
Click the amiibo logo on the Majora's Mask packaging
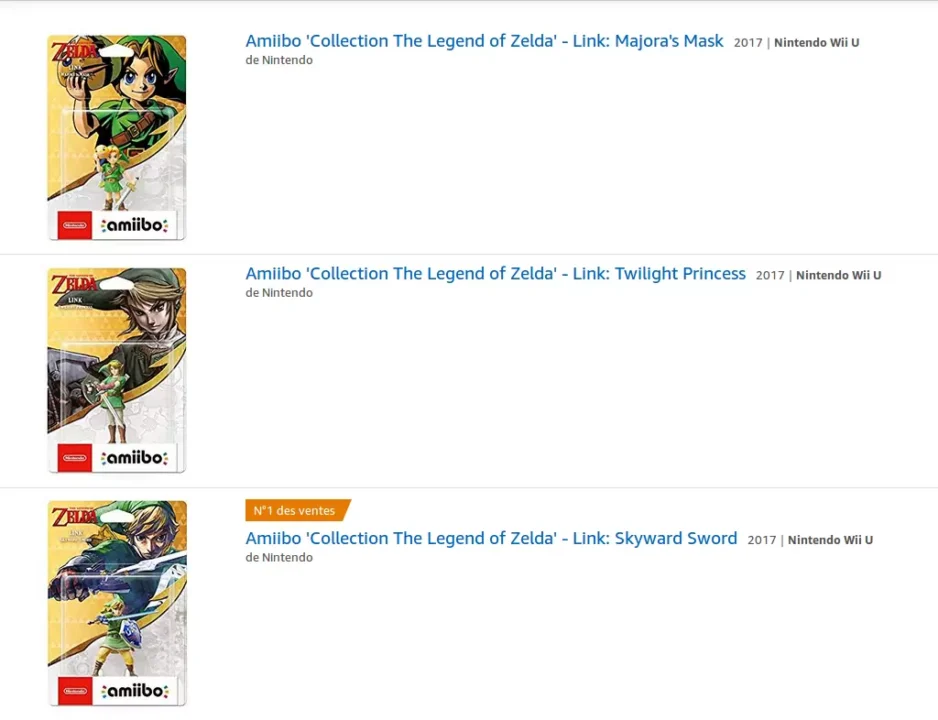coord(136,226)
